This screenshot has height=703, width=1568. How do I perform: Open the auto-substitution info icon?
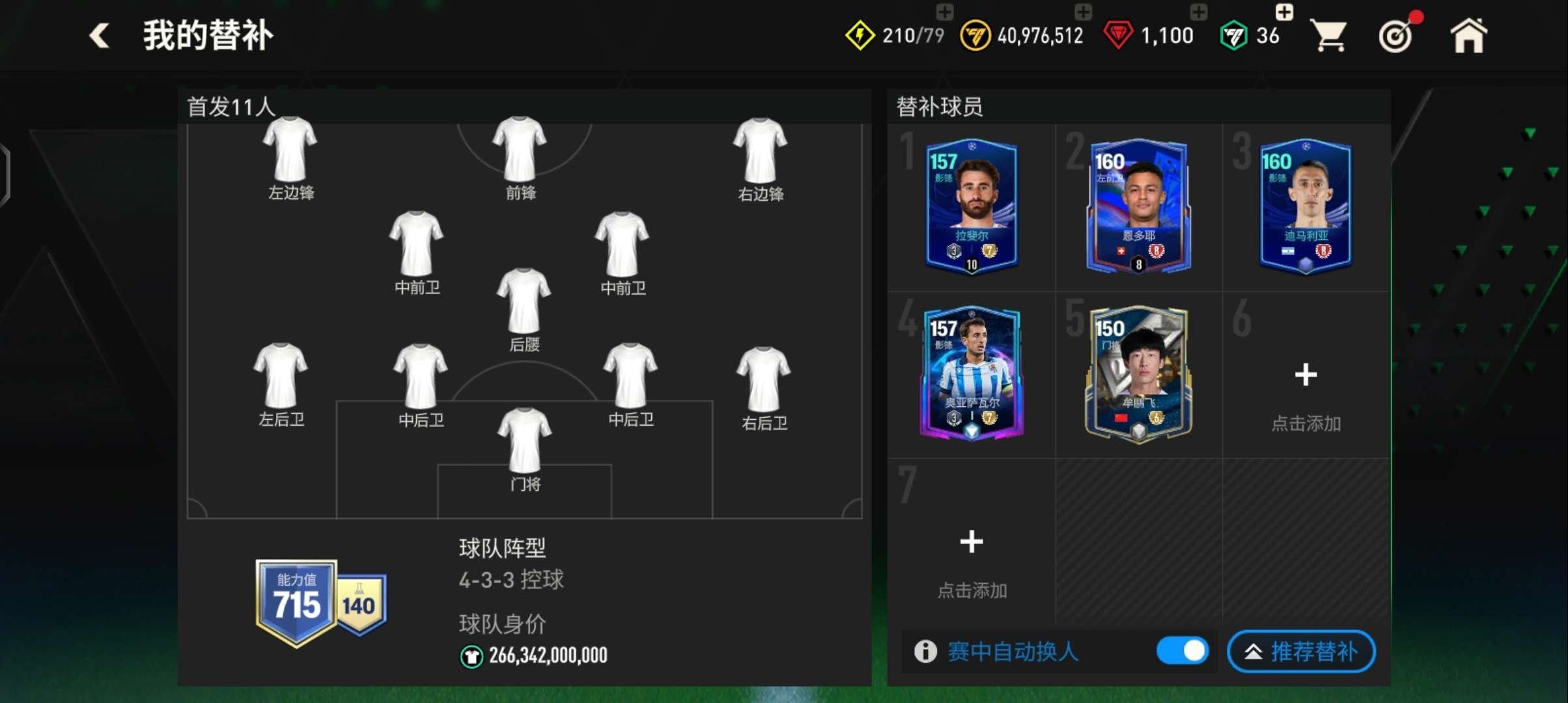pos(925,651)
